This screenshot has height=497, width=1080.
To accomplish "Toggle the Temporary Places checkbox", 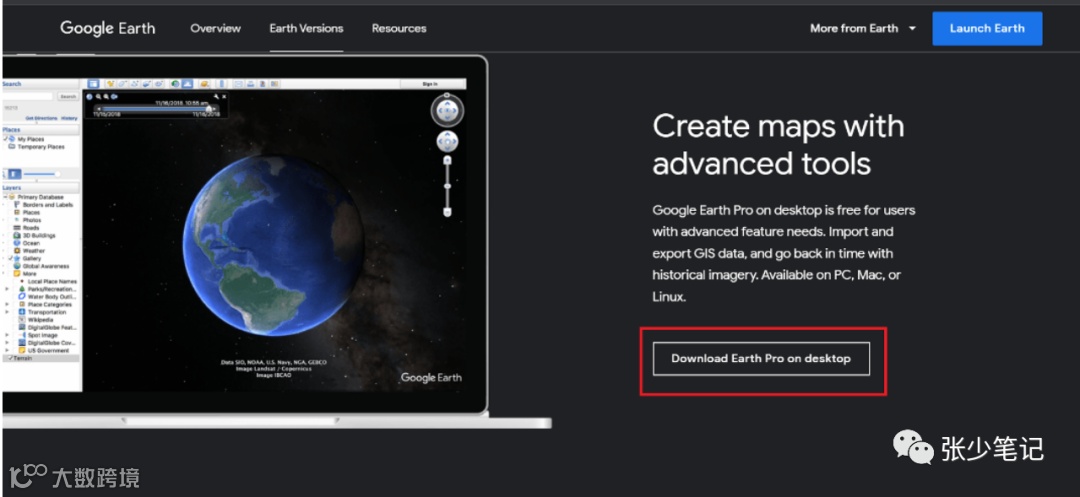I will (6, 147).
